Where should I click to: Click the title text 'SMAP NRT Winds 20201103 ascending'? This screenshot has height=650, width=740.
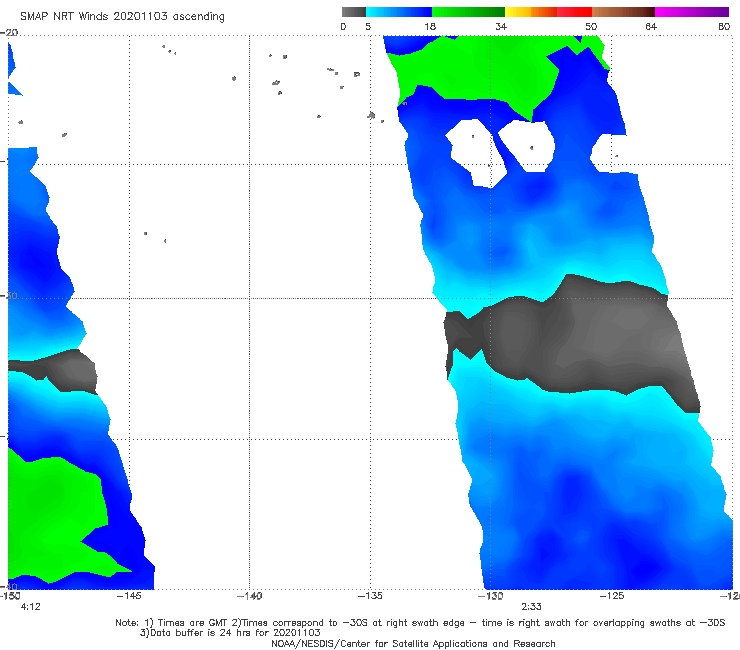[122, 16]
